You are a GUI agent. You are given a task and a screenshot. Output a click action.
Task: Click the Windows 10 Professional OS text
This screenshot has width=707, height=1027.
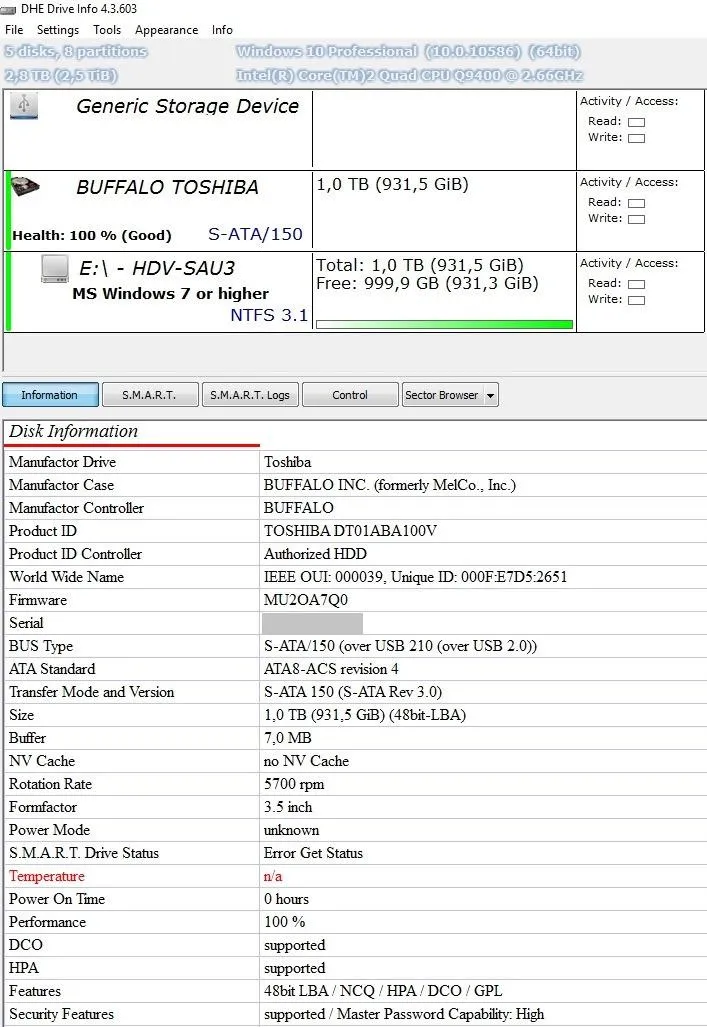(x=408, y=51)
